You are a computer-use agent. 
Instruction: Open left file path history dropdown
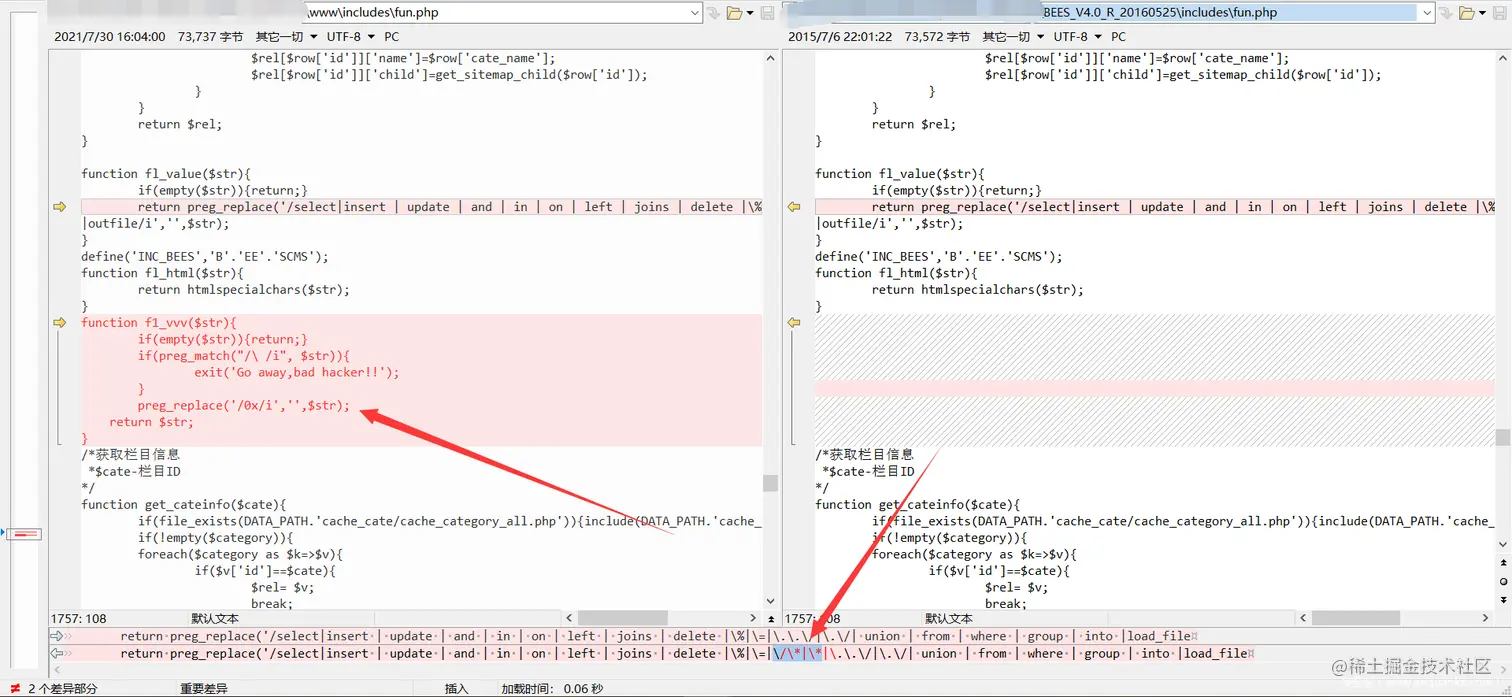(695, 13)
